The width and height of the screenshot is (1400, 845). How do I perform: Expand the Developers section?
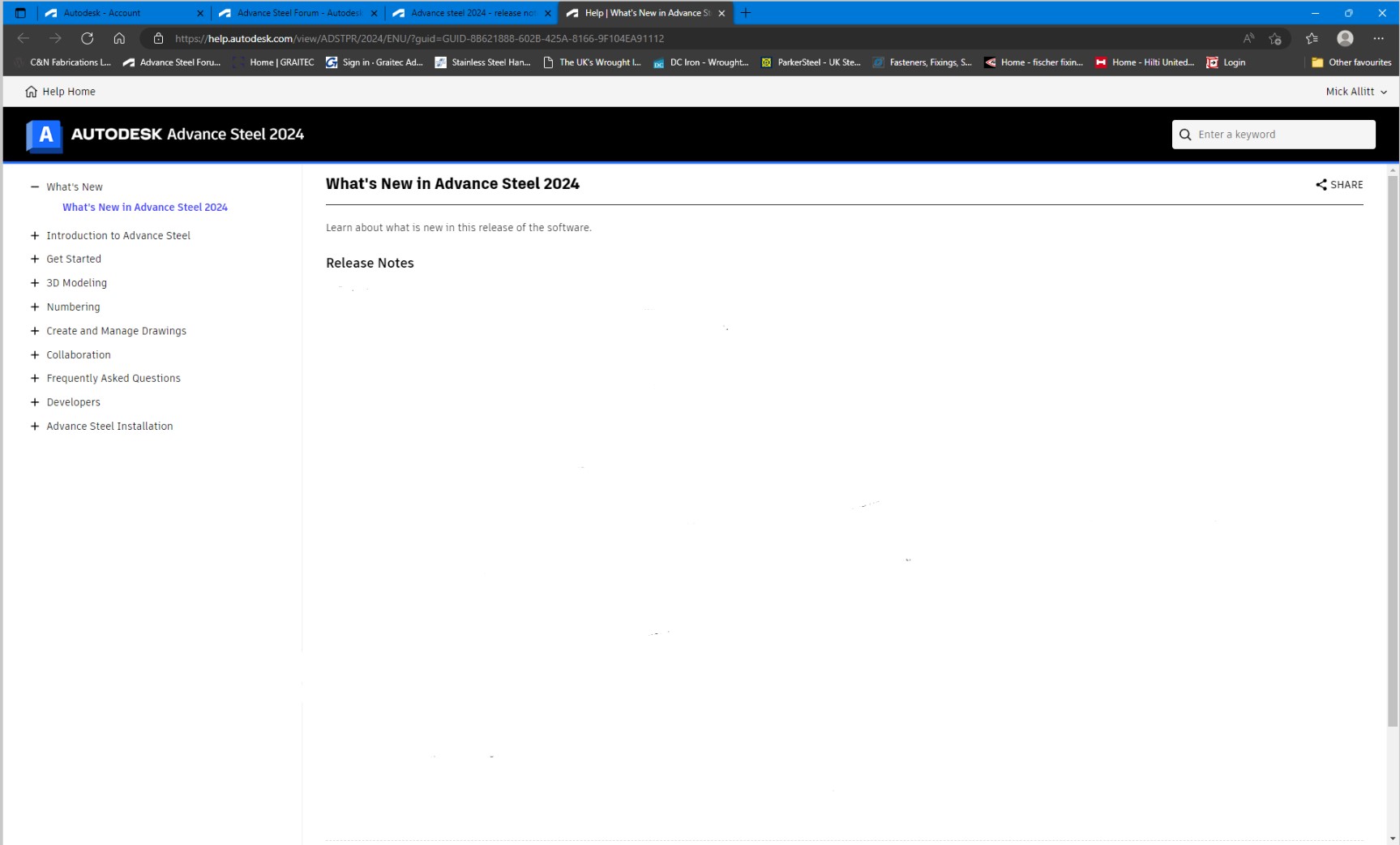[35, 402]
